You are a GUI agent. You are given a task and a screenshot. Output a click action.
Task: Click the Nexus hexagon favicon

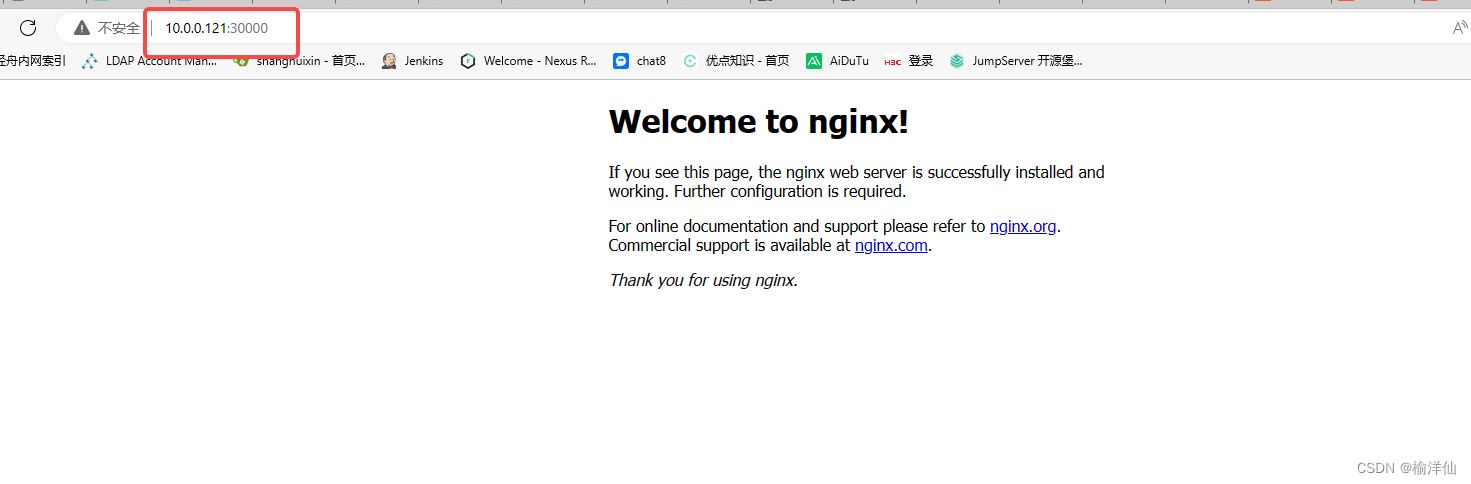[468, 61]
